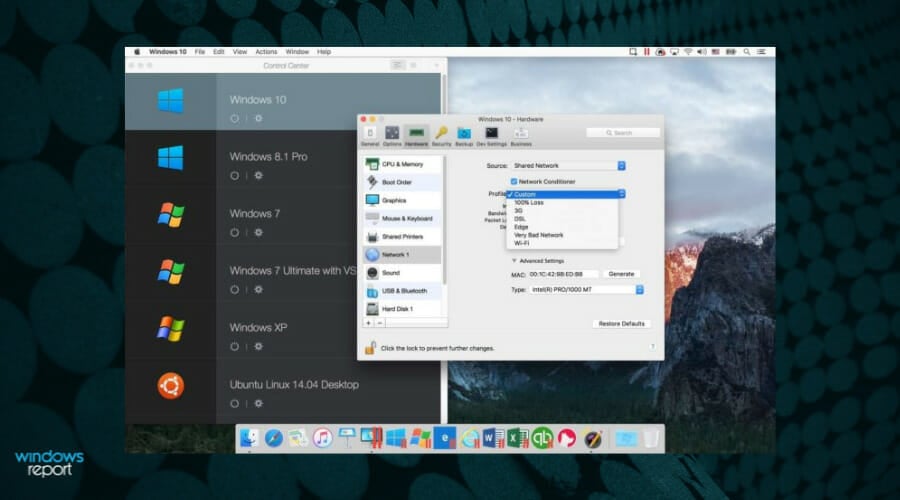Click power button for Windows 8.1 Pro
Image resolution: width=900 pixels, height=500 pixels.
click(x=234, y=176)
